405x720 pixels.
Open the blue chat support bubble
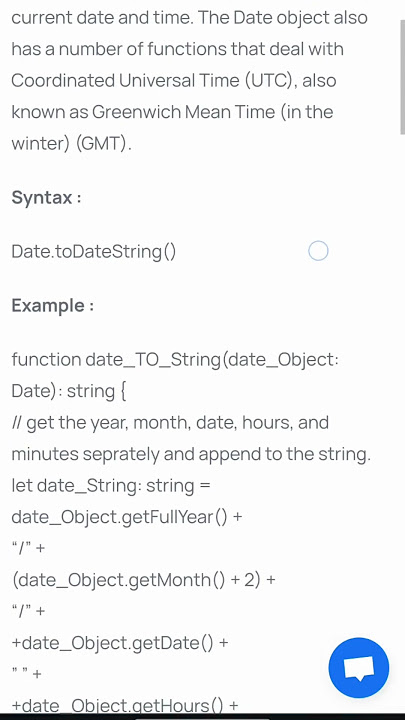359,668
